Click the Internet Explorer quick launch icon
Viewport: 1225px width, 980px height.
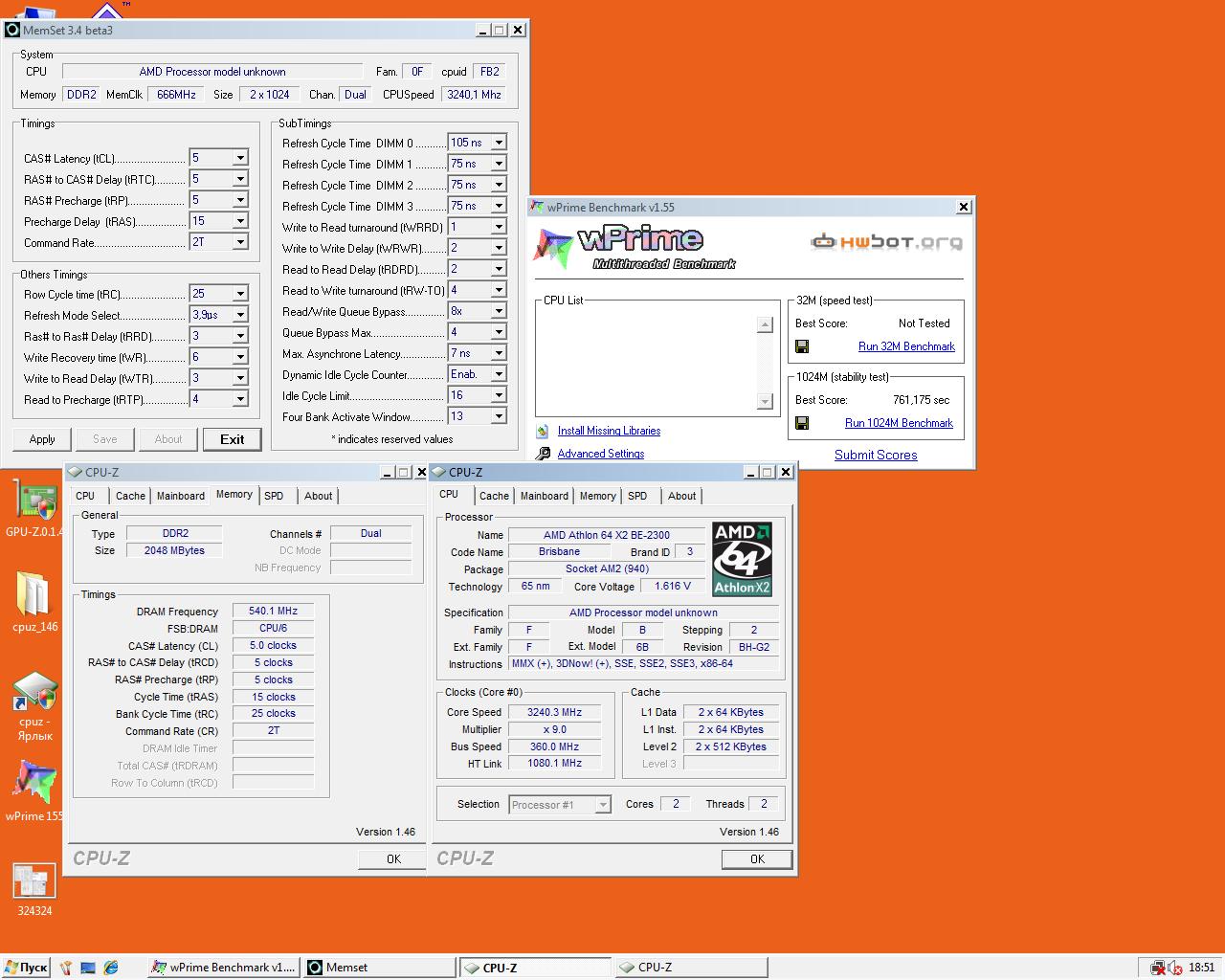tap(111, 968)
